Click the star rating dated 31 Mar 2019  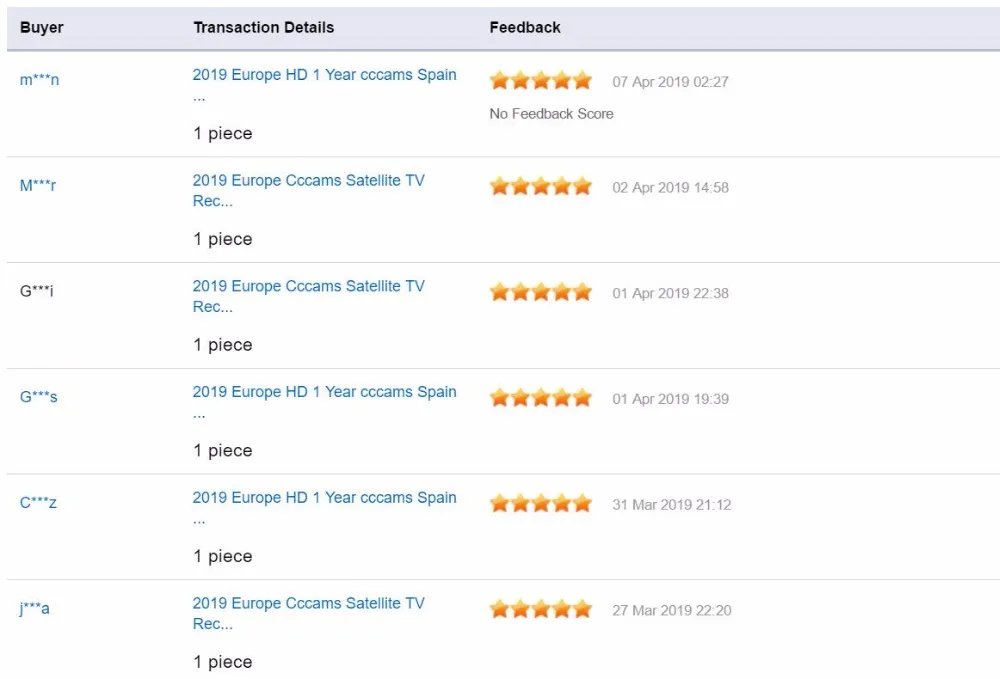coord(541,504)
